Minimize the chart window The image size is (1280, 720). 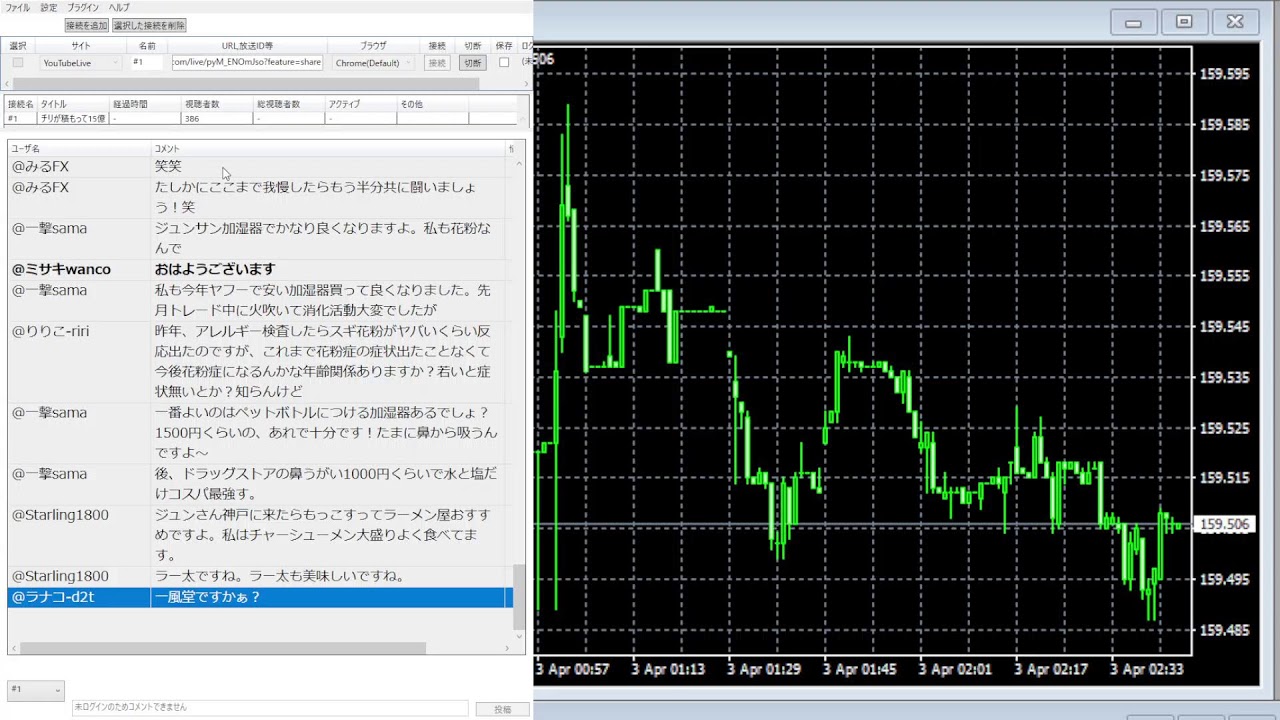1133,22
